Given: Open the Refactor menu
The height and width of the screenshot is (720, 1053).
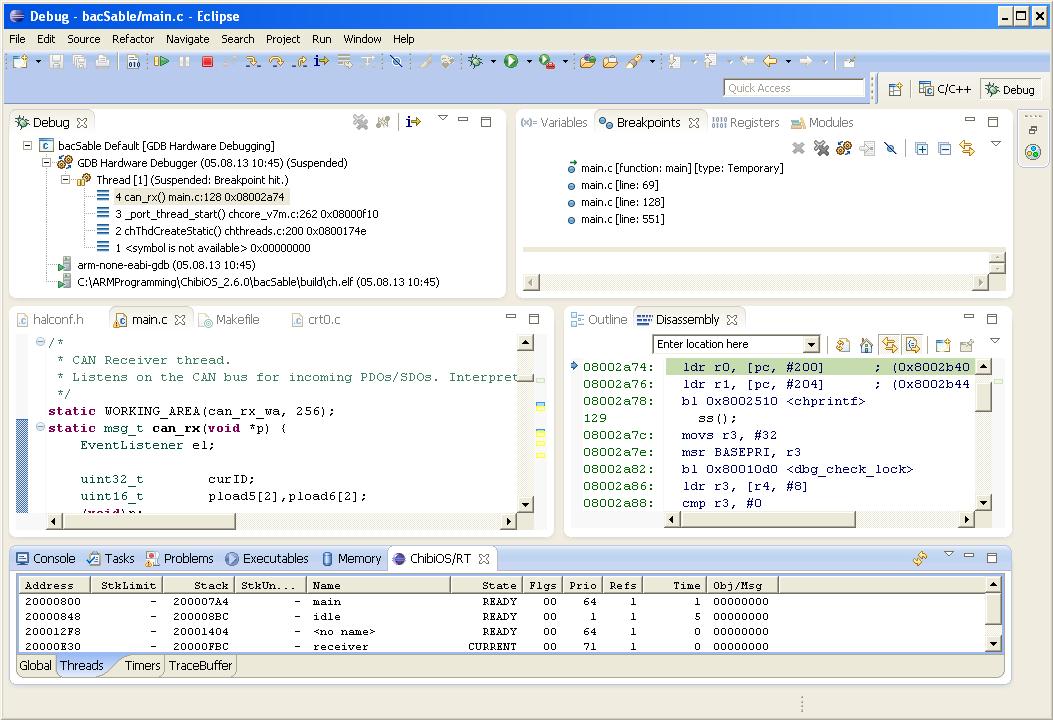Looking at the screenshot, I should pyautogui.click(x=133, y=39).
